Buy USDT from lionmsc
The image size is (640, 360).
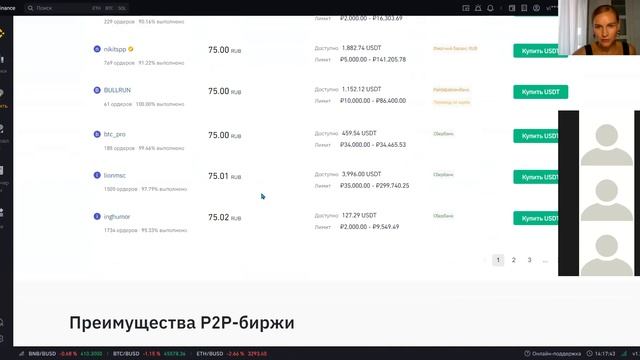(536, 177)
